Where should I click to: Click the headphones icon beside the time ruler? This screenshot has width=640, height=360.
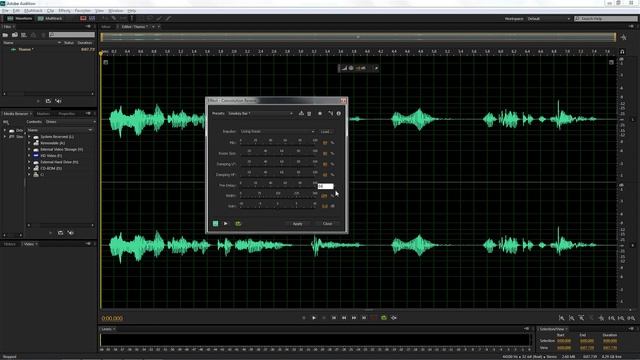pos(622,52)
